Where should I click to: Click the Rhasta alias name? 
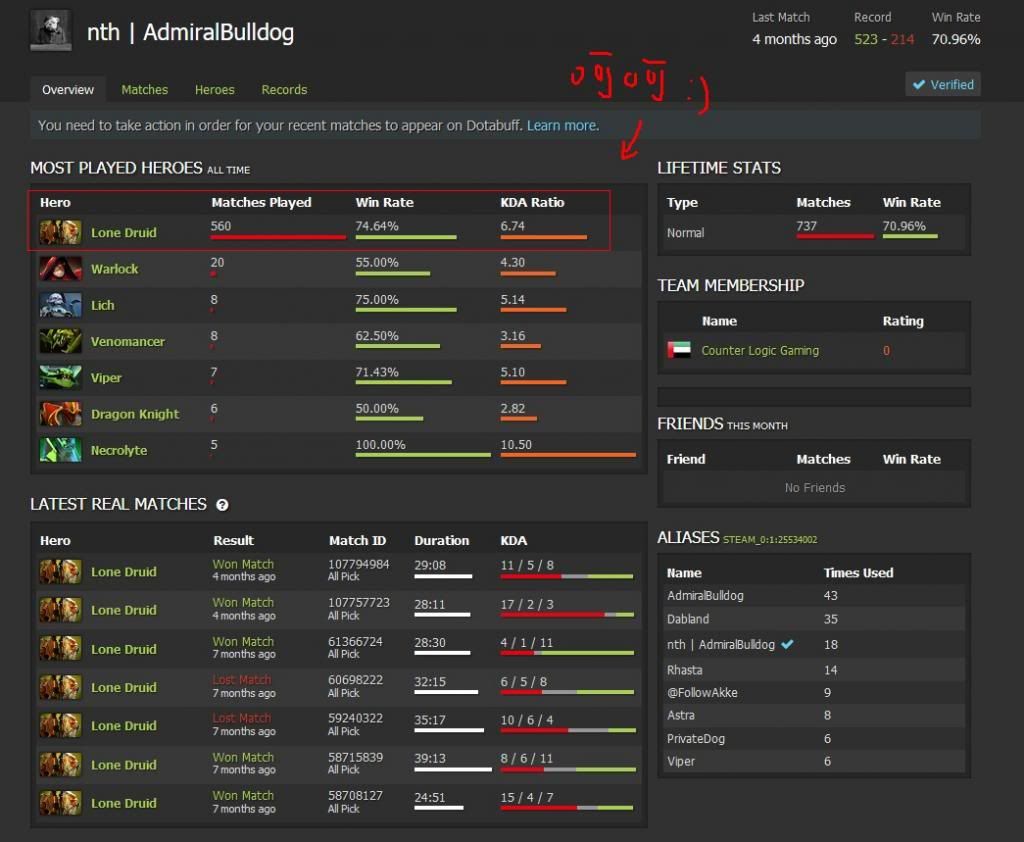(684, 670)
